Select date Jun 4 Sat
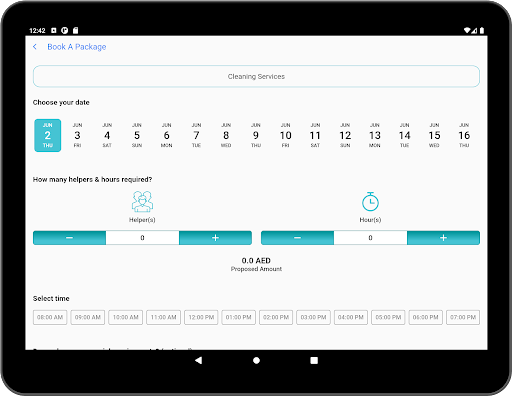The width and height of the screenshot is (512, 396). (107, 135)
